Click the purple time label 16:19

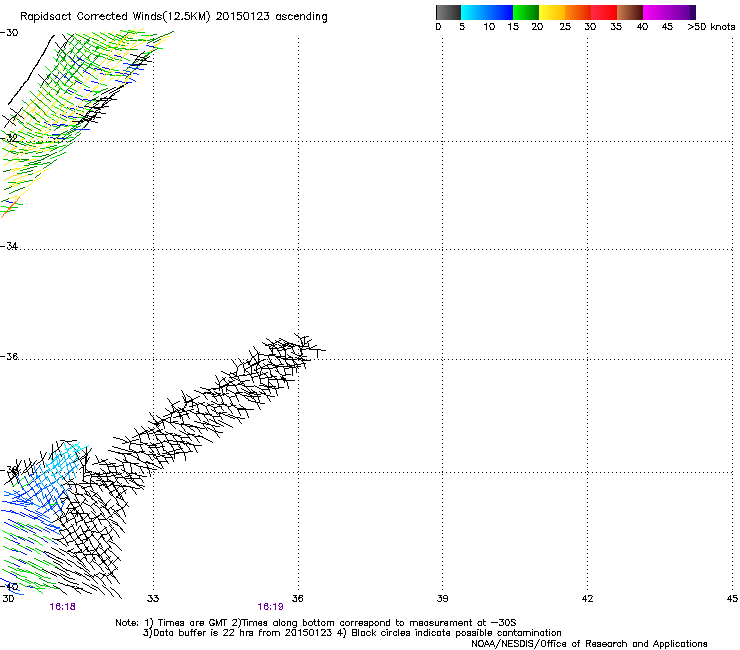point(270,607)
